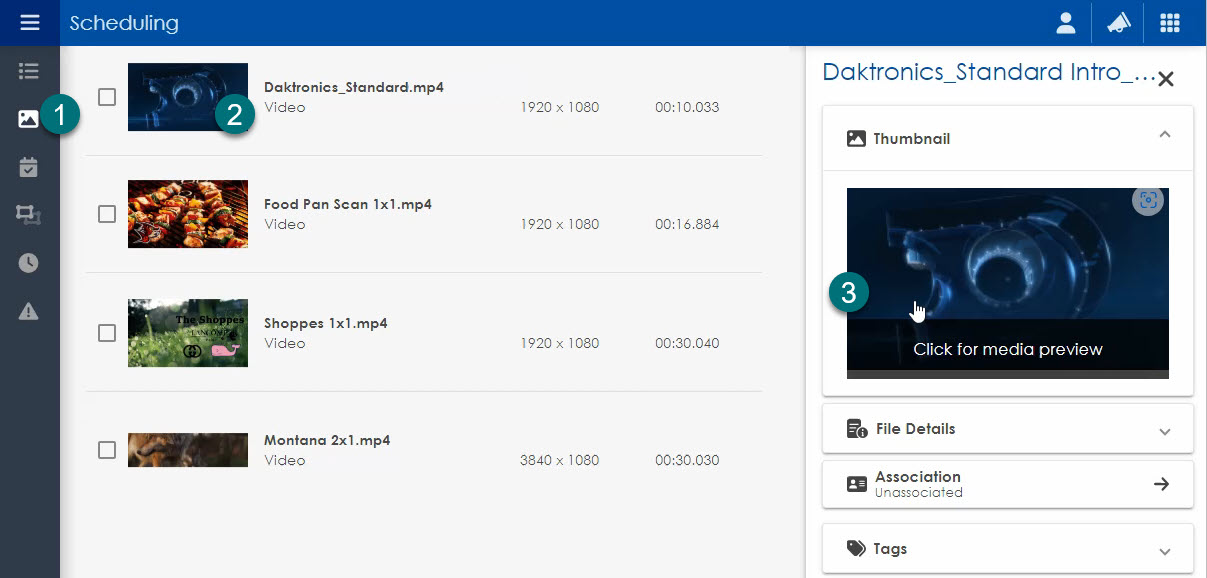Open the navigation hamburger menu
1207x578 pixels.
28,22
